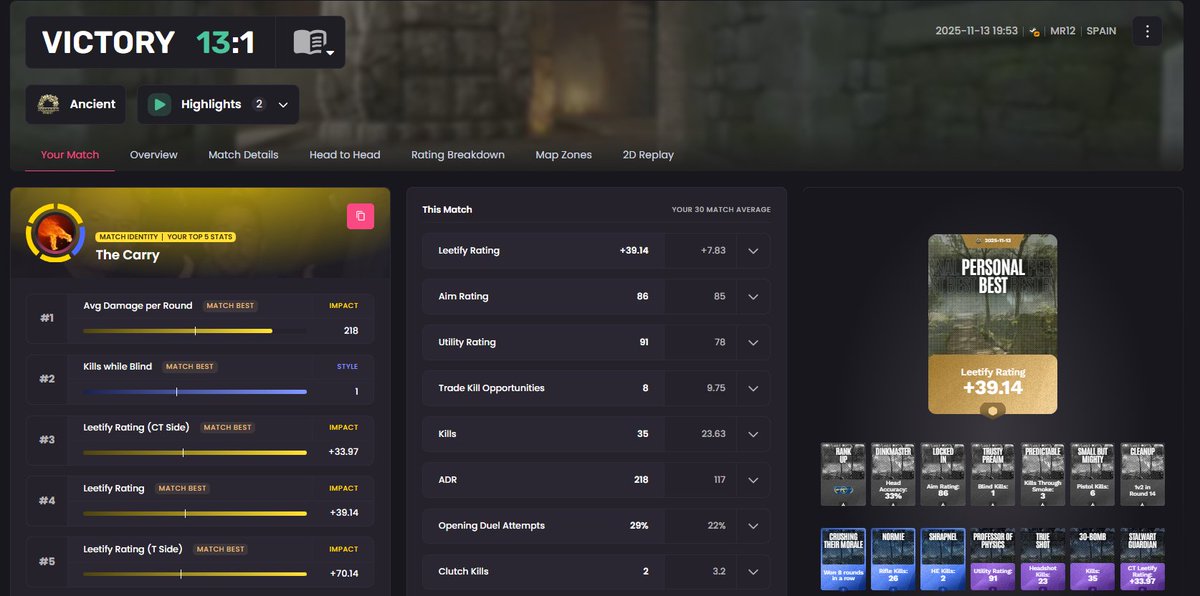Open the three-dot more options menu

point(1147,31)
